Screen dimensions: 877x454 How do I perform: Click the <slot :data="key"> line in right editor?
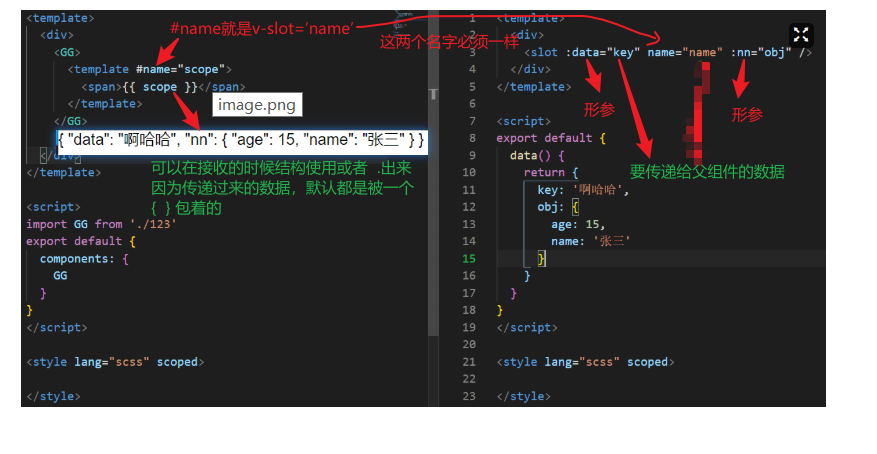coord(668,53)
